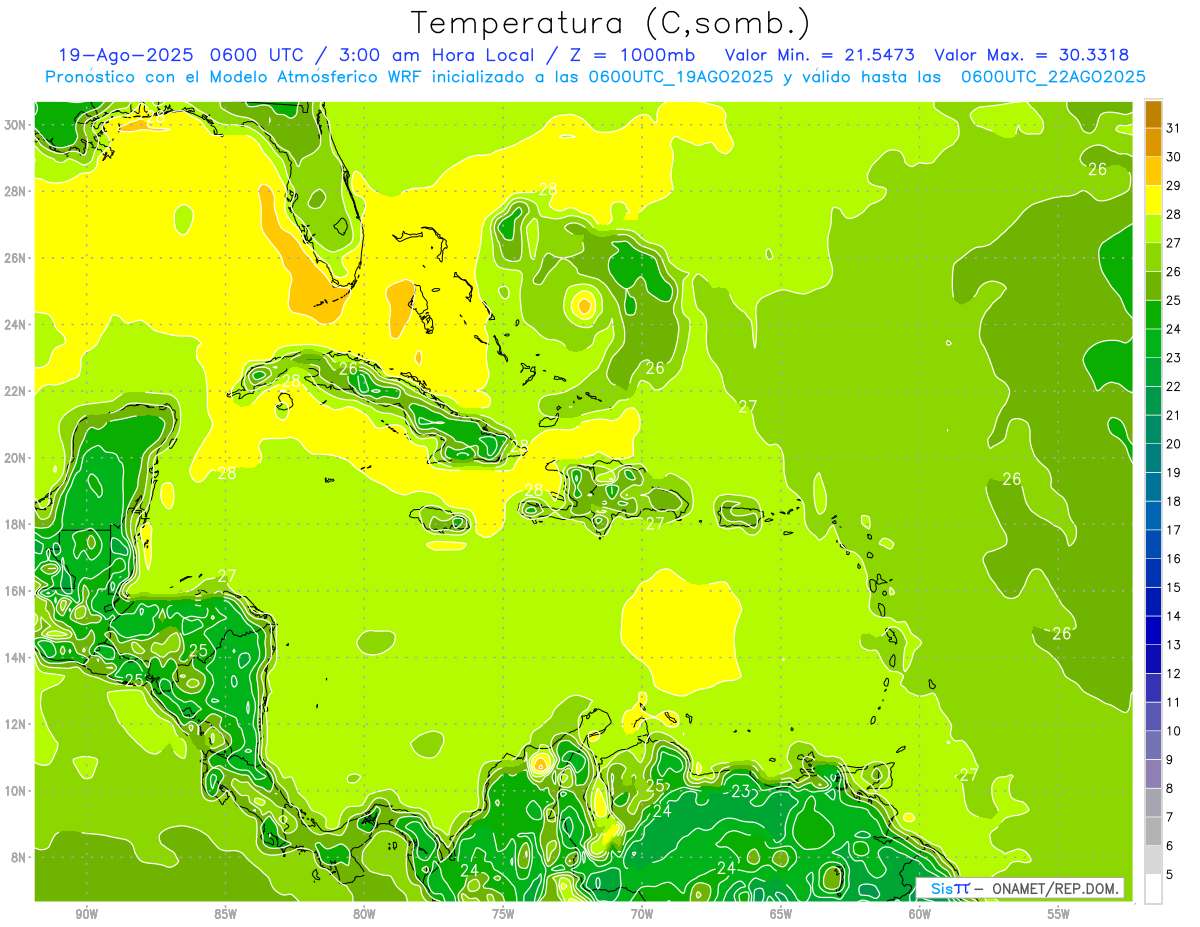Image resolution: width=1200 pixels, height=927 pixels.
Task: Click the "14N" latitude axis label
Action: click(x=15, y=658)
